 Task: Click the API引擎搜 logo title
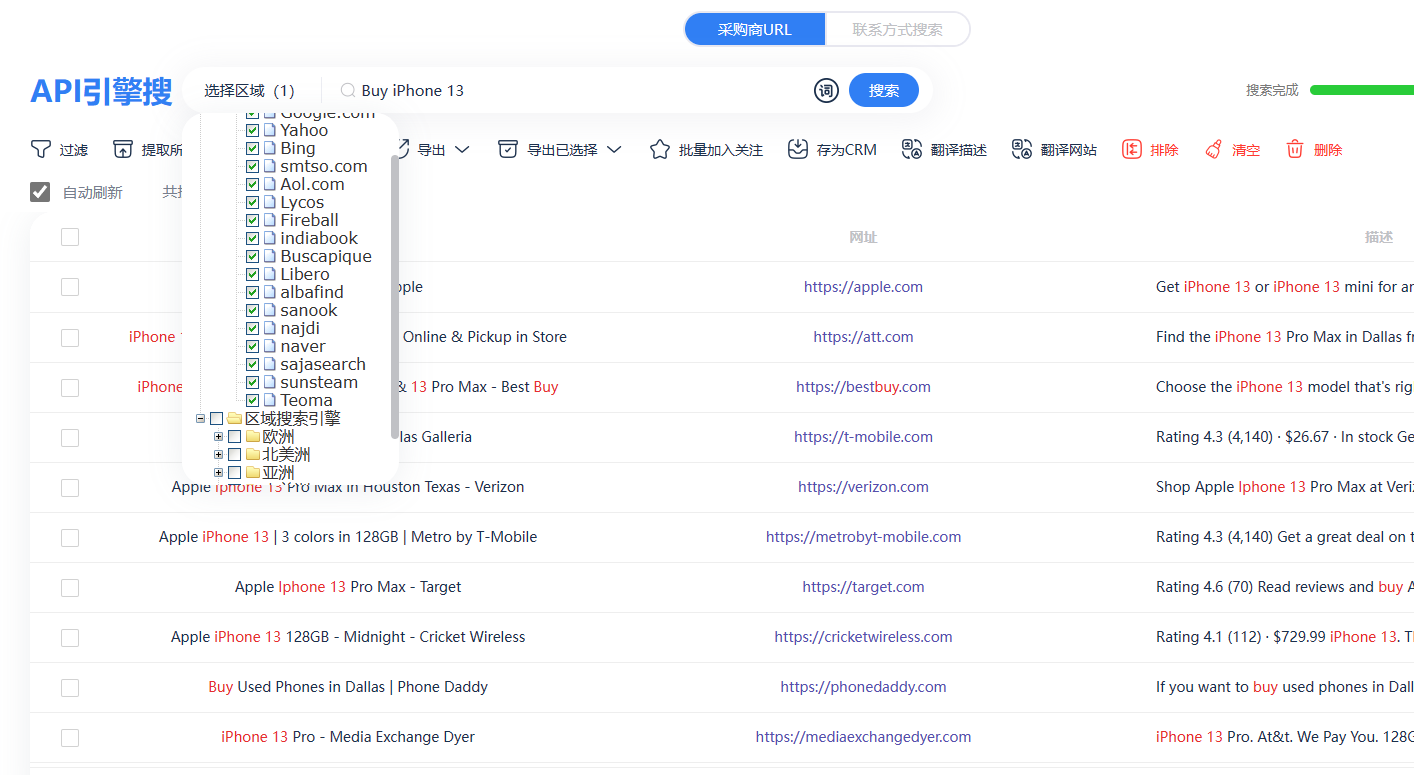pos(101,91)
